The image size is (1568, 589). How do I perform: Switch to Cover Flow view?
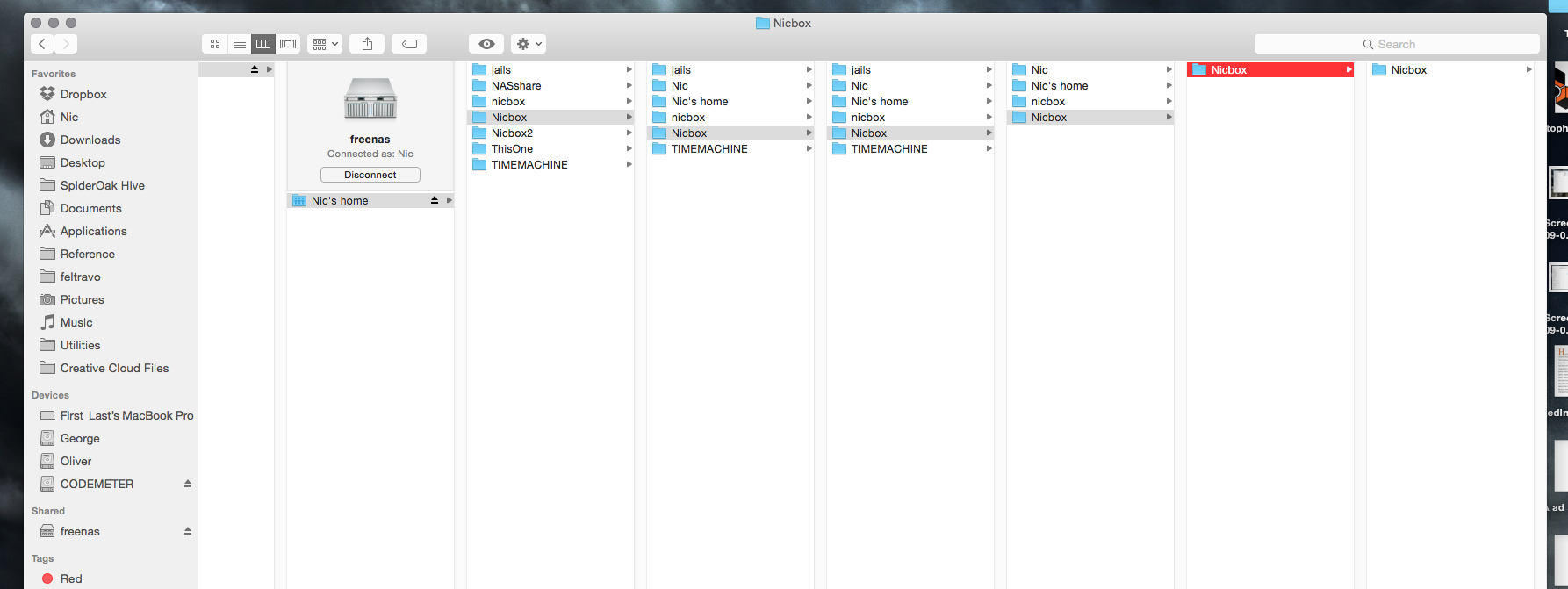click(x=288, y=44)
